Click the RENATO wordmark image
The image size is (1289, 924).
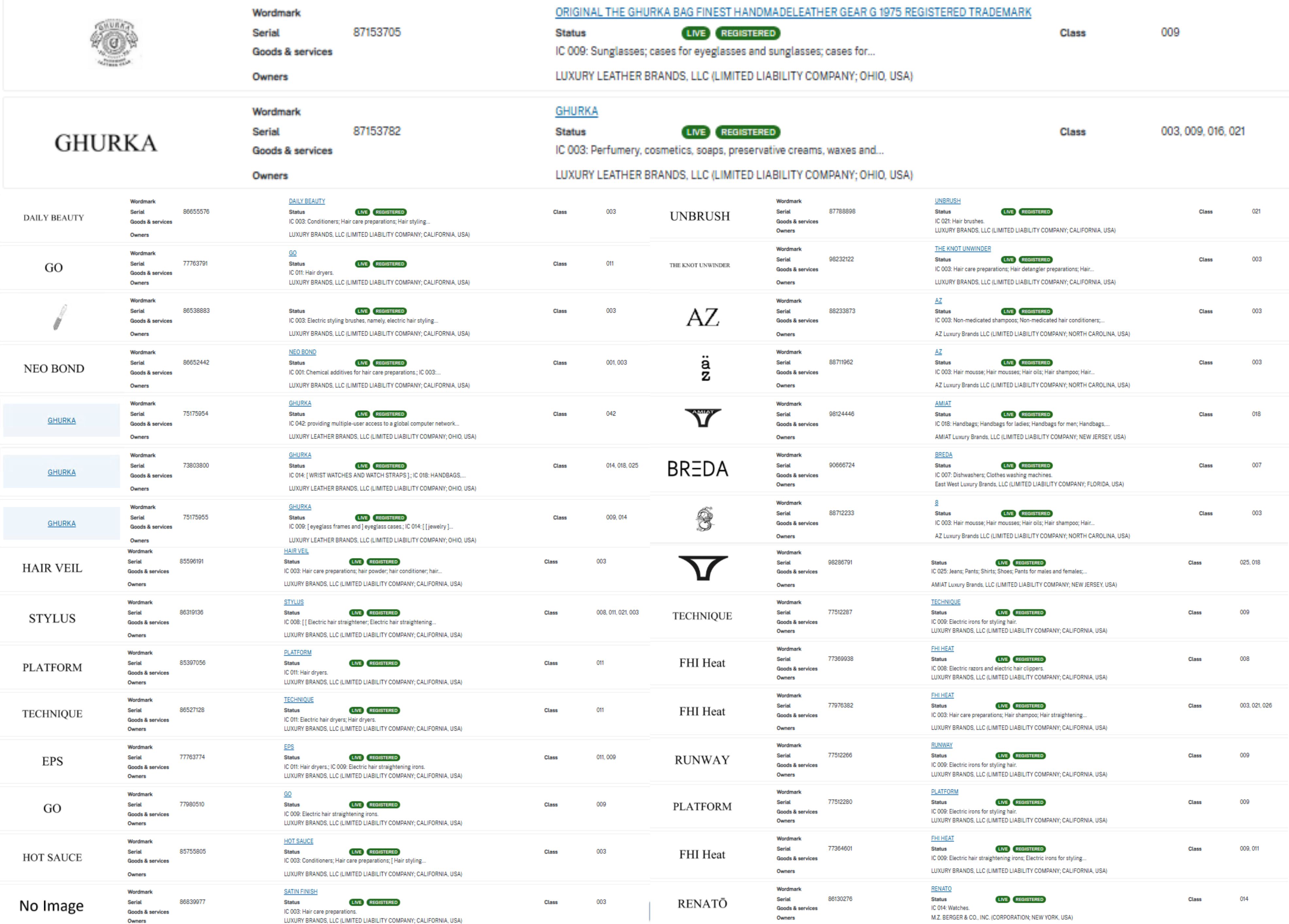(702, 903)
